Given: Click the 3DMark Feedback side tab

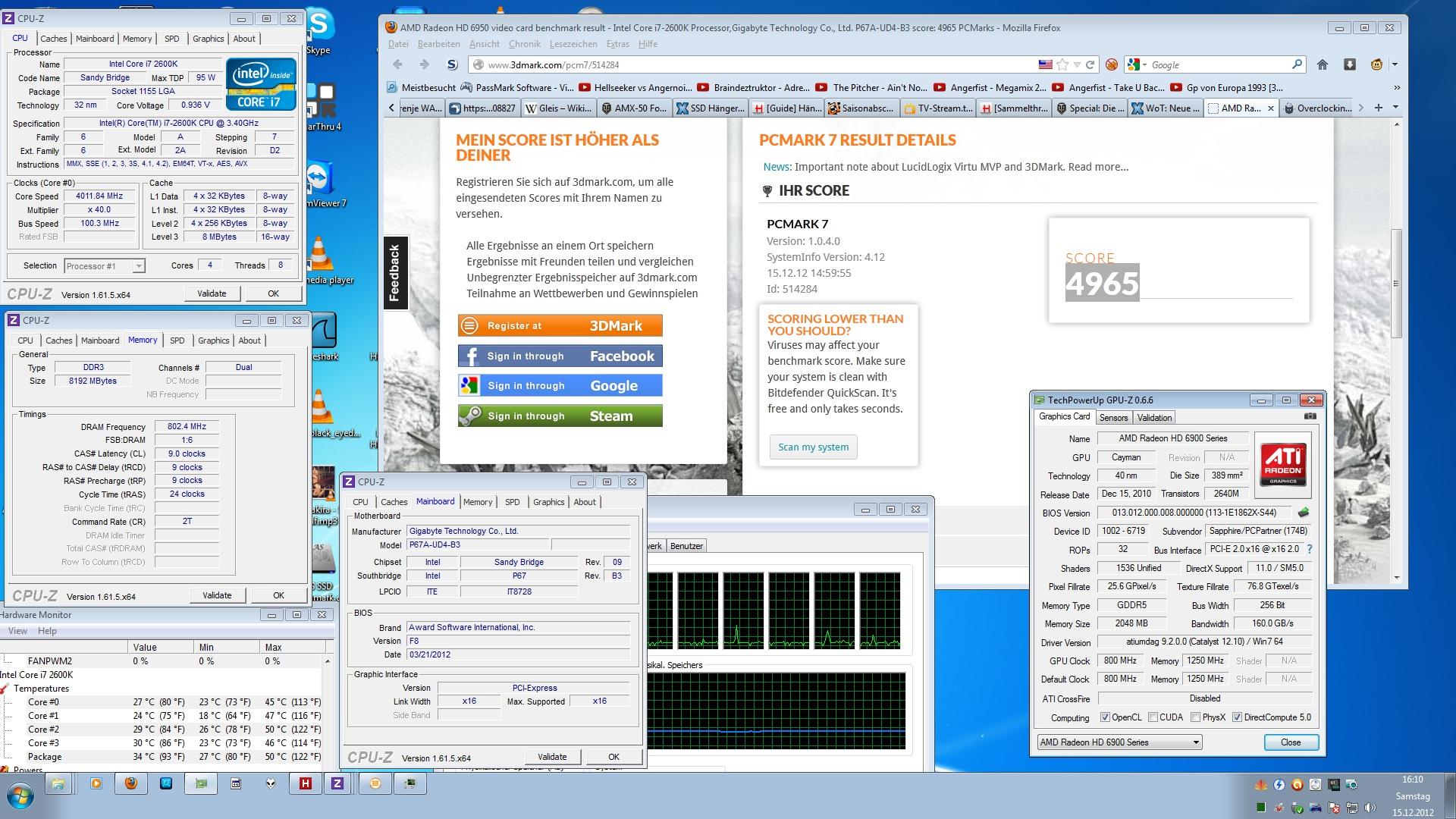Looking at the screenshot, I should point(395,273).
